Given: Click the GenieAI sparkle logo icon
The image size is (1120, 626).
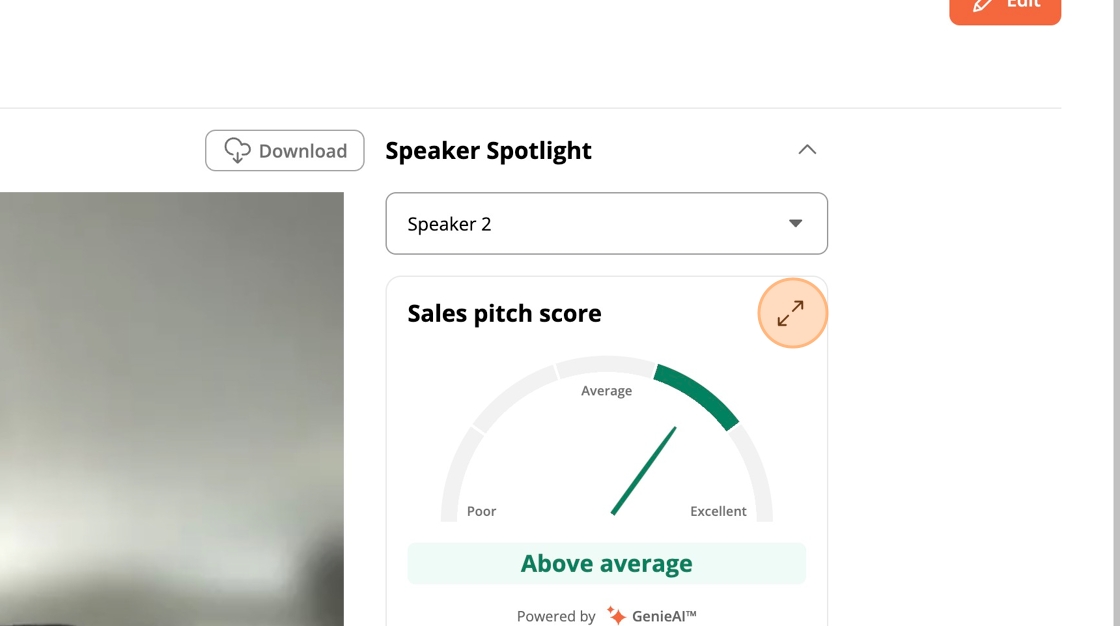Looking at the screenshot, I should point(616,615).
